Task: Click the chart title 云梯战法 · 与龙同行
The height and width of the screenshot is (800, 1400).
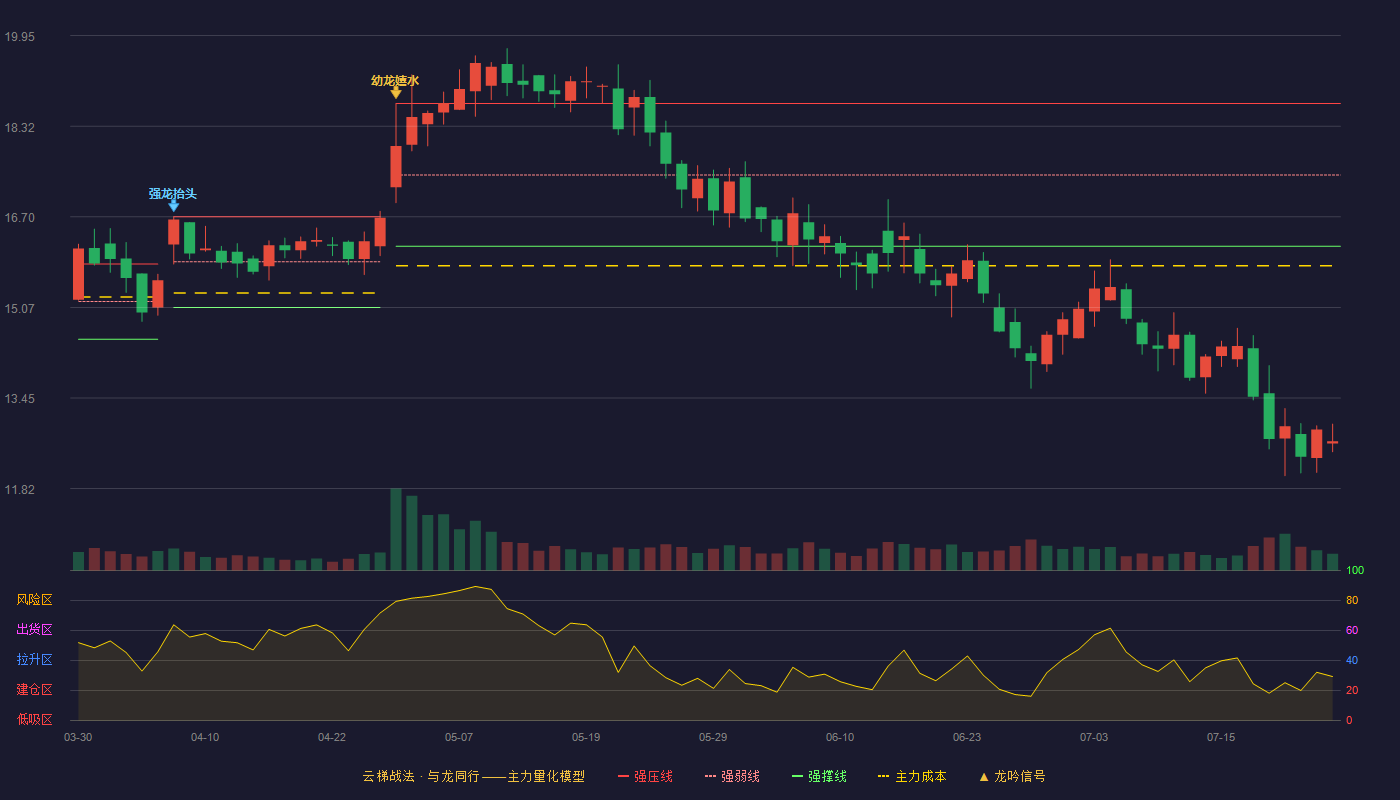Action: point(420,776)
